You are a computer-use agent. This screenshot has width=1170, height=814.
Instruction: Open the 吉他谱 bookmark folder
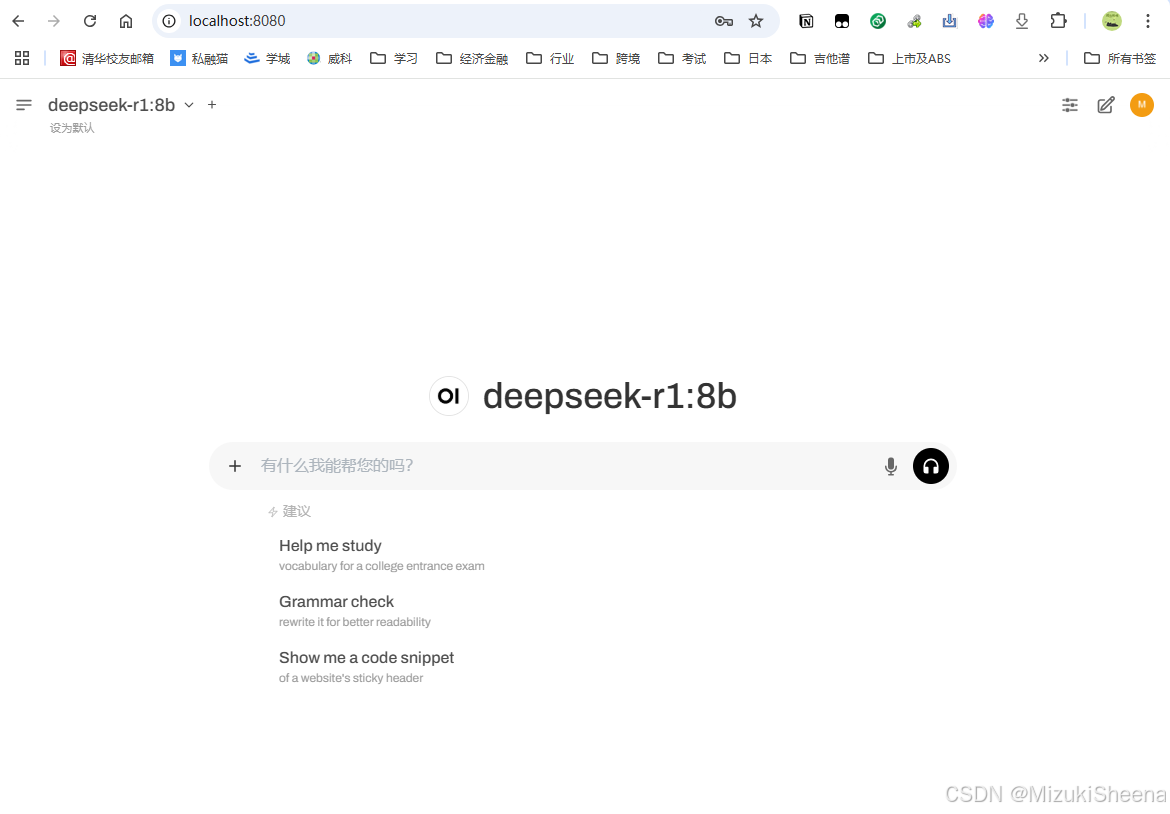coord(820,58)
